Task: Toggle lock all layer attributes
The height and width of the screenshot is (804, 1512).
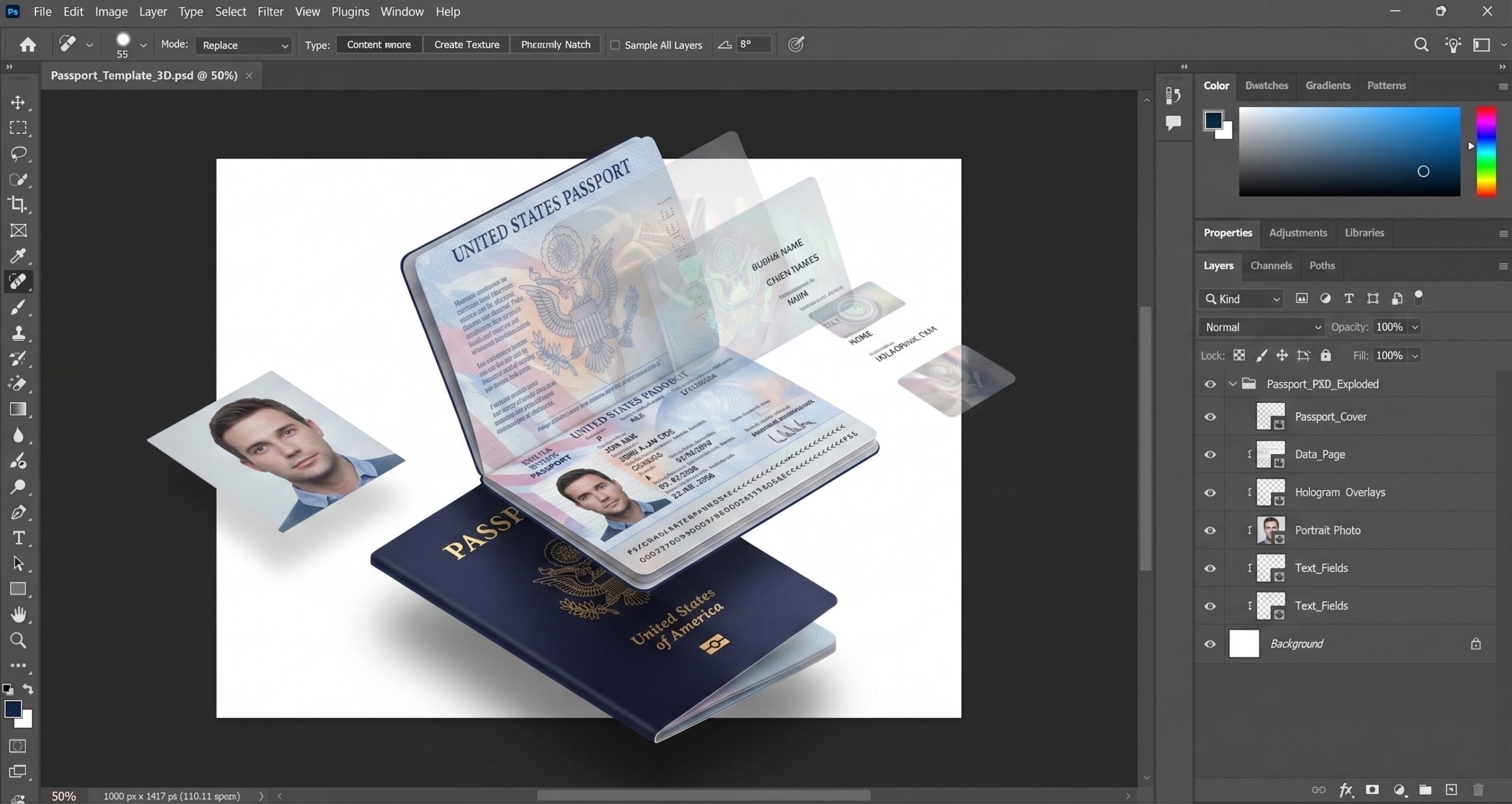Action: tap(1326, 355)
